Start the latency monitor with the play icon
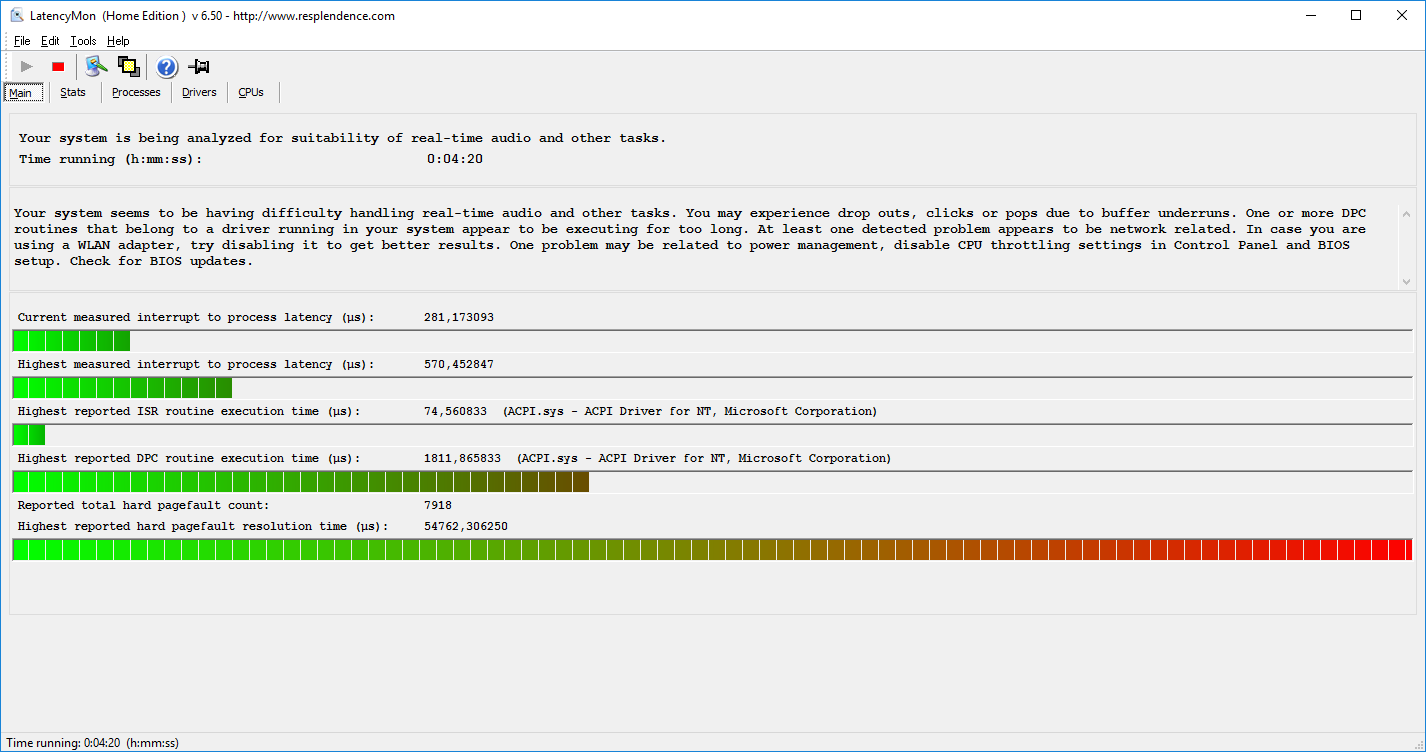1426x752 pixels. [x=27, y=67]
